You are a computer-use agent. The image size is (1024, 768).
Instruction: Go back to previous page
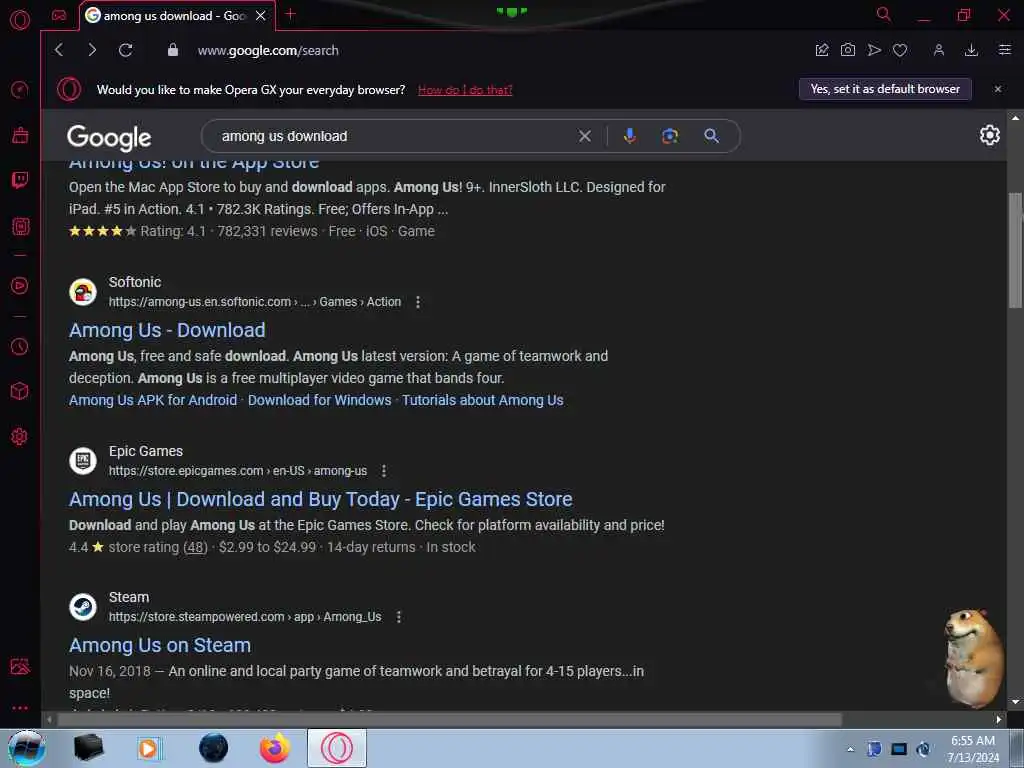pos(59,50)
